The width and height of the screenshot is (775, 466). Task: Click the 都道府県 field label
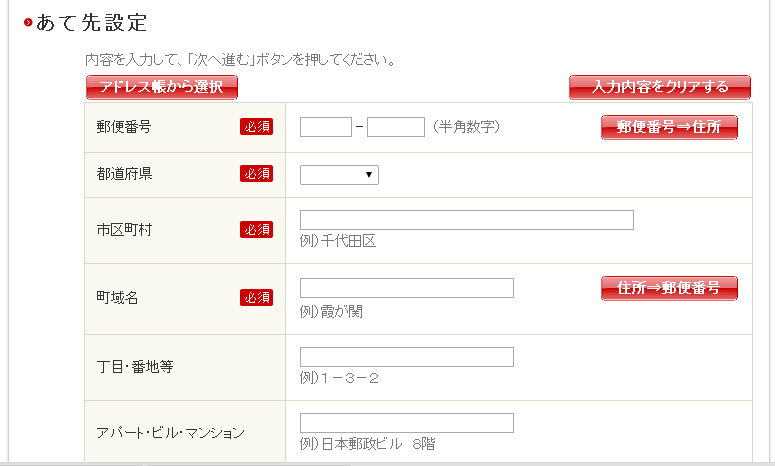124,174
